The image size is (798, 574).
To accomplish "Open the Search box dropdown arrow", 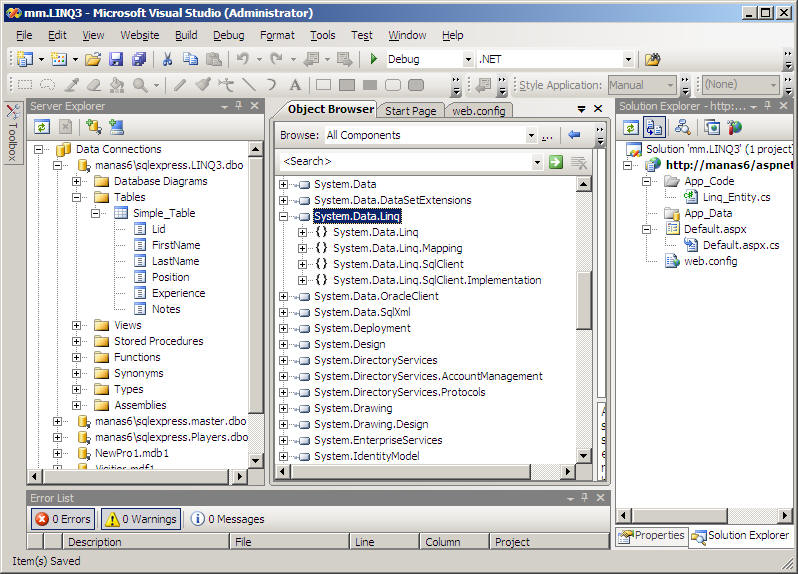I will pos(537,162).
